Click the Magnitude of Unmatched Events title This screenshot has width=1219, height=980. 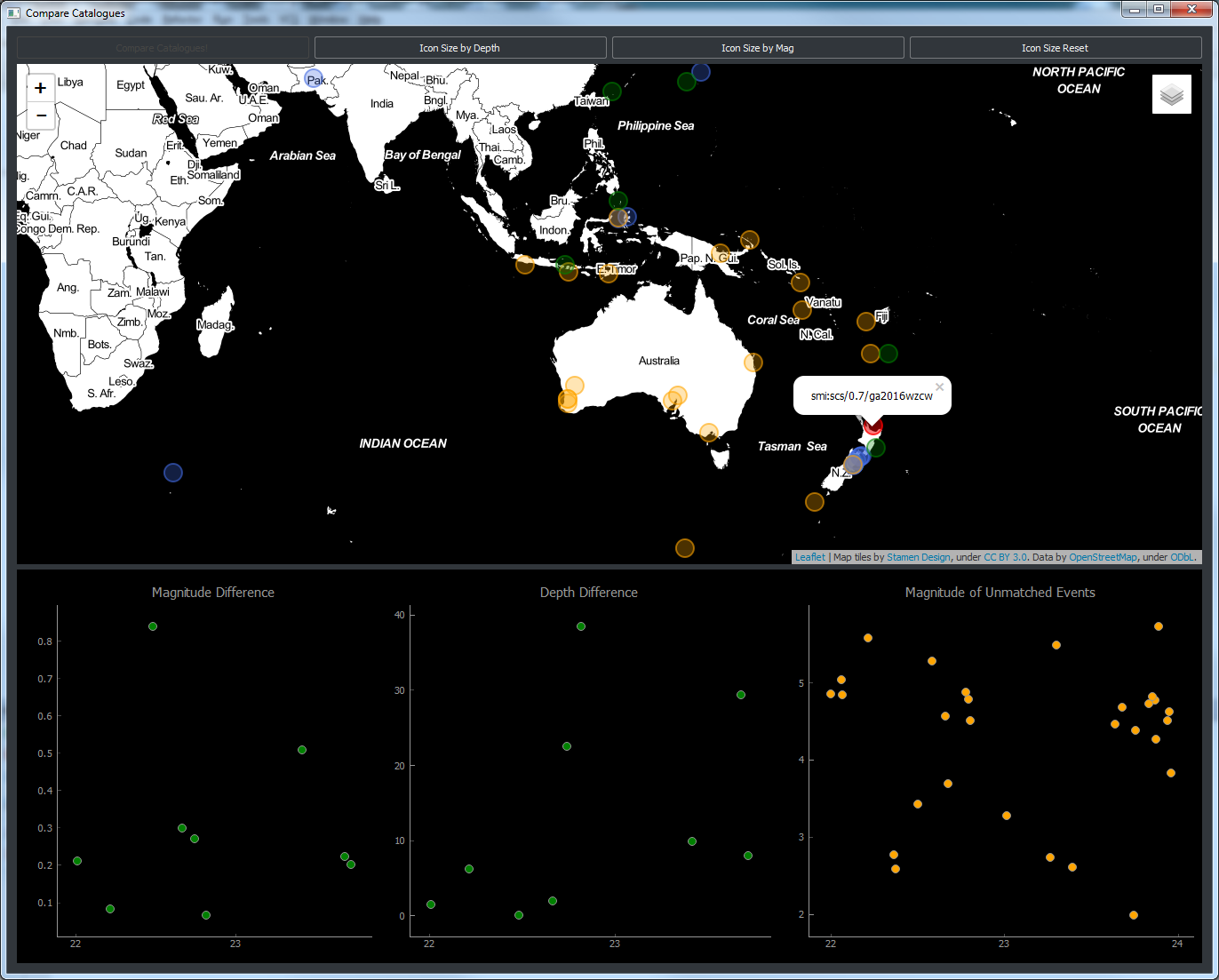point(1000,593)
